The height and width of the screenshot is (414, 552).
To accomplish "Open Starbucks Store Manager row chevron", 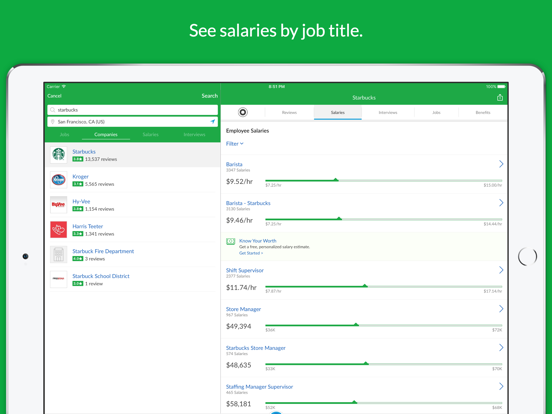I will pyautogui.click(x=501, y=347).
